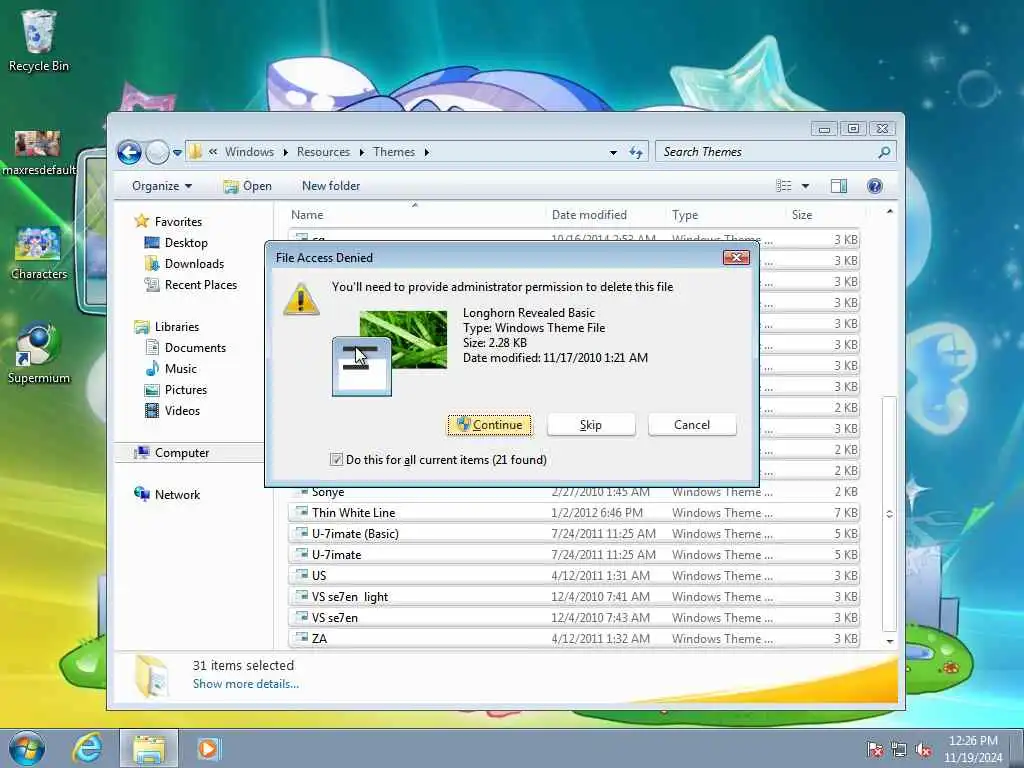The width and height of the screenshot is (1024, 768).
Task: Select the ZA theme file
Action: click(x=573, y=639)
